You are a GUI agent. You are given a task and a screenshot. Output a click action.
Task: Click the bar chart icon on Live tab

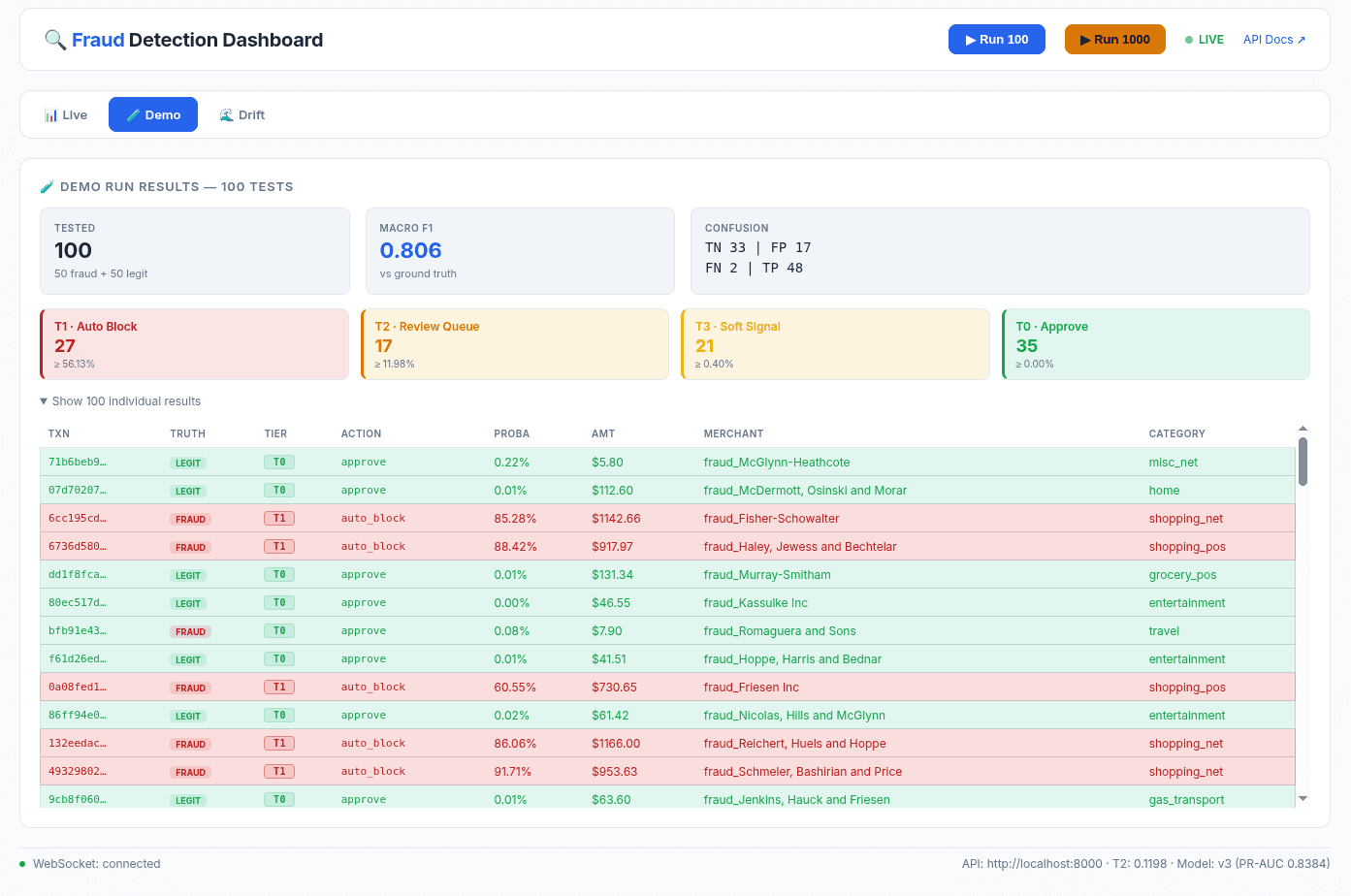tap(50, 115)
